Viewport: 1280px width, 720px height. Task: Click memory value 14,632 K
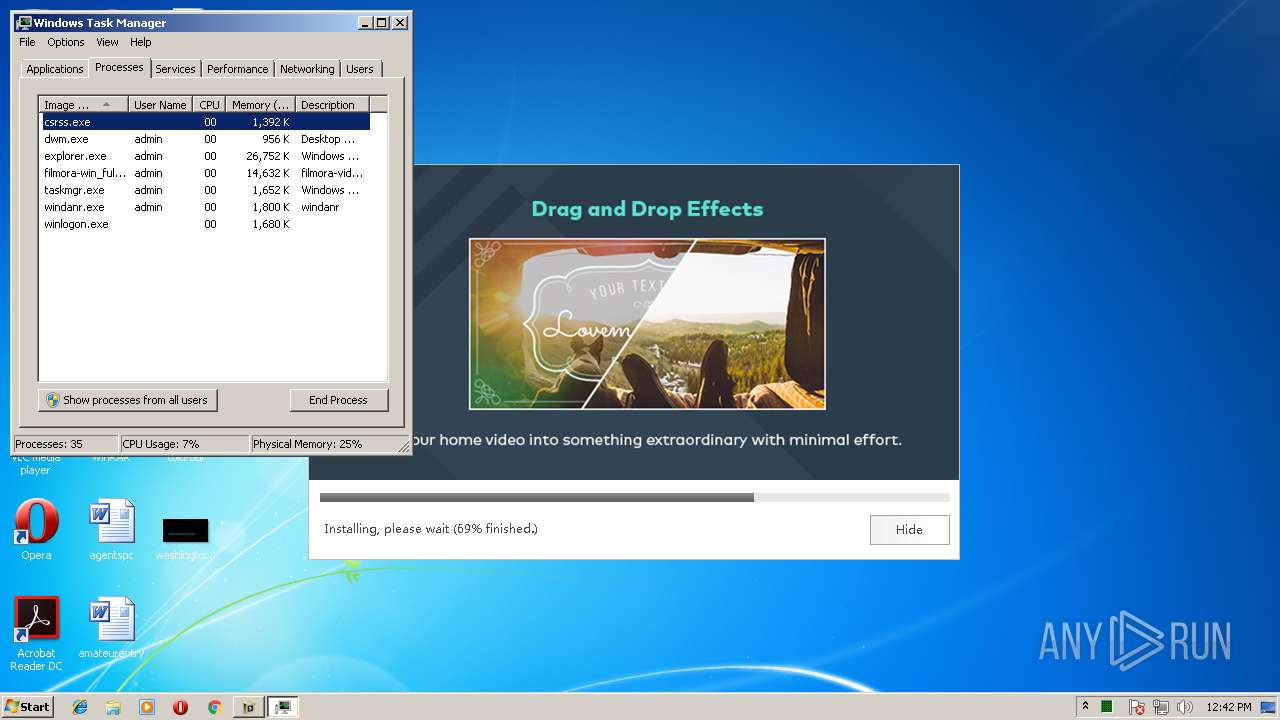pyautogui.click(x=267, y=173)
